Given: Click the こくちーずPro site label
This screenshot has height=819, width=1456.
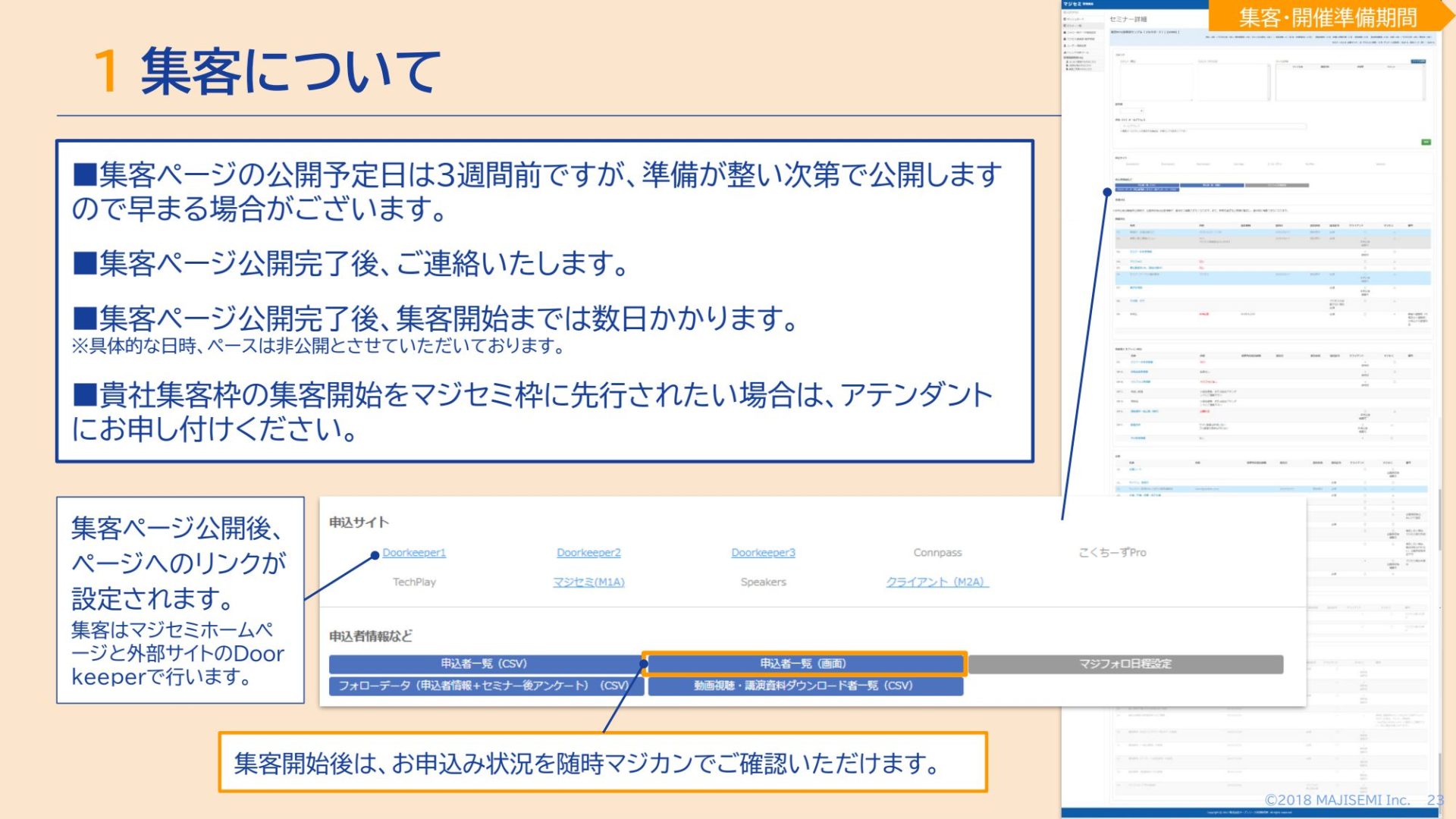Looking at the screenshot, I should coord(1112,553).
